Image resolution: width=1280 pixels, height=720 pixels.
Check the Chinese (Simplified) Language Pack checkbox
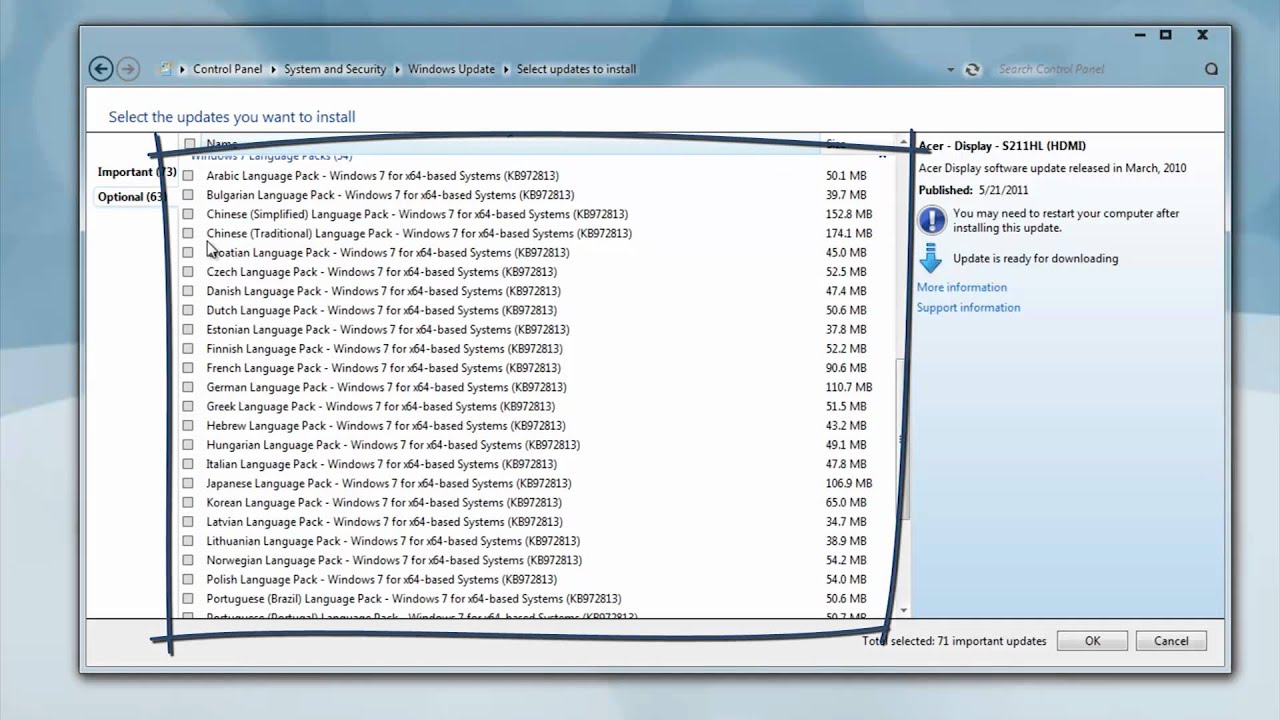click(188, 214)
